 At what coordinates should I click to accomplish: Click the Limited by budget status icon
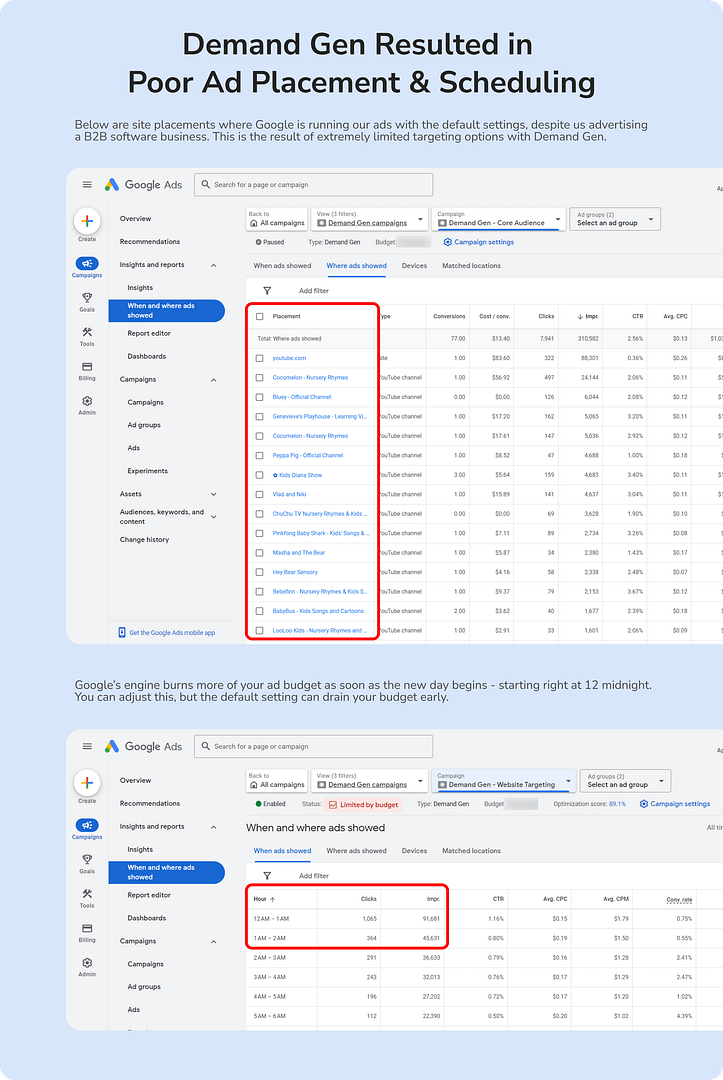pyautogui.click(x=332, y=804)
